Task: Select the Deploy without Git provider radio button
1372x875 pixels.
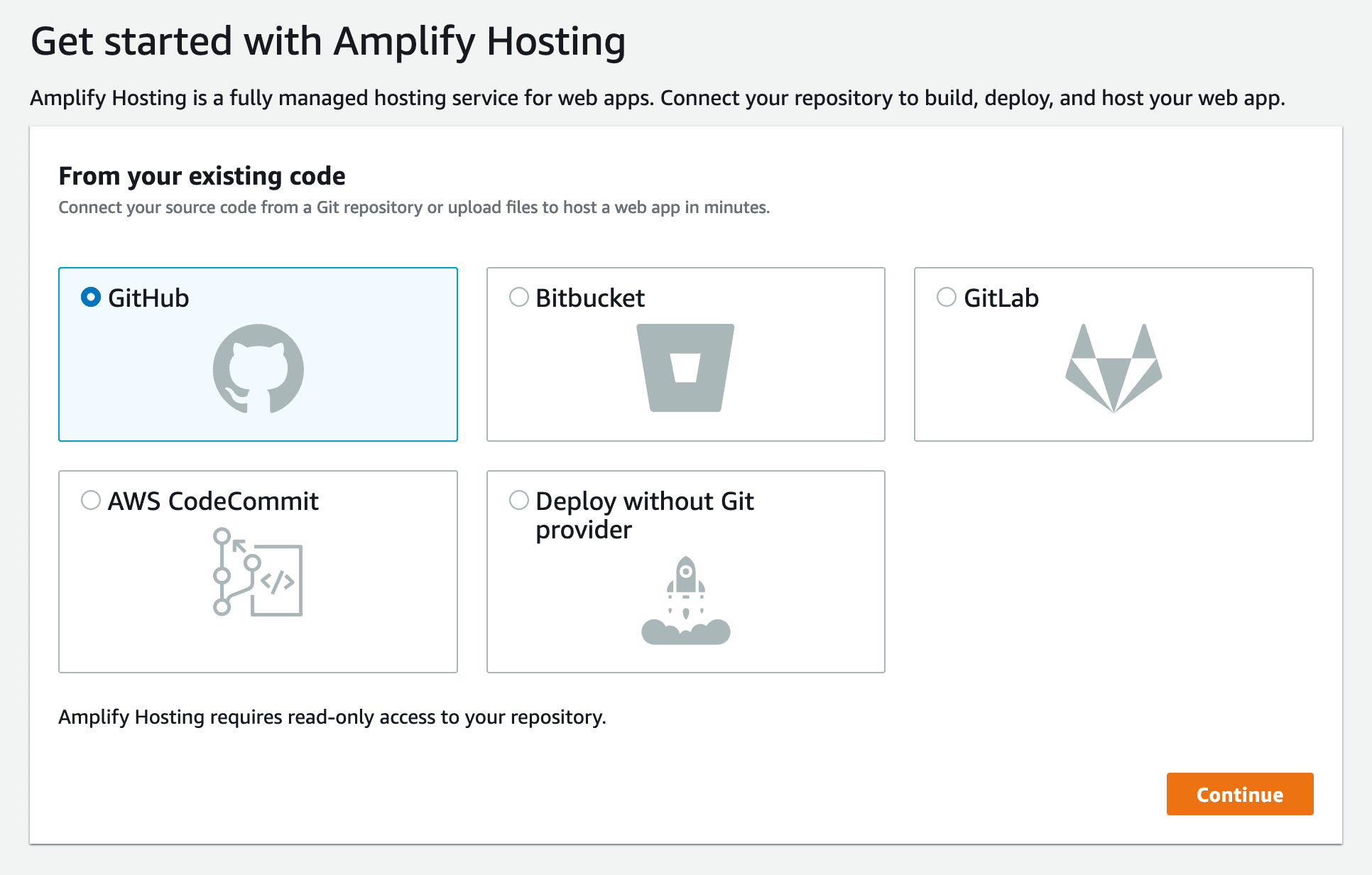Action: click(518, 500)
